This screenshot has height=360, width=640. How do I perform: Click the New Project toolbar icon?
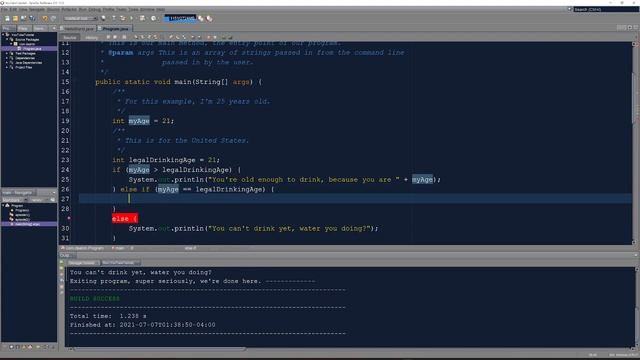(x=15, y=18)
